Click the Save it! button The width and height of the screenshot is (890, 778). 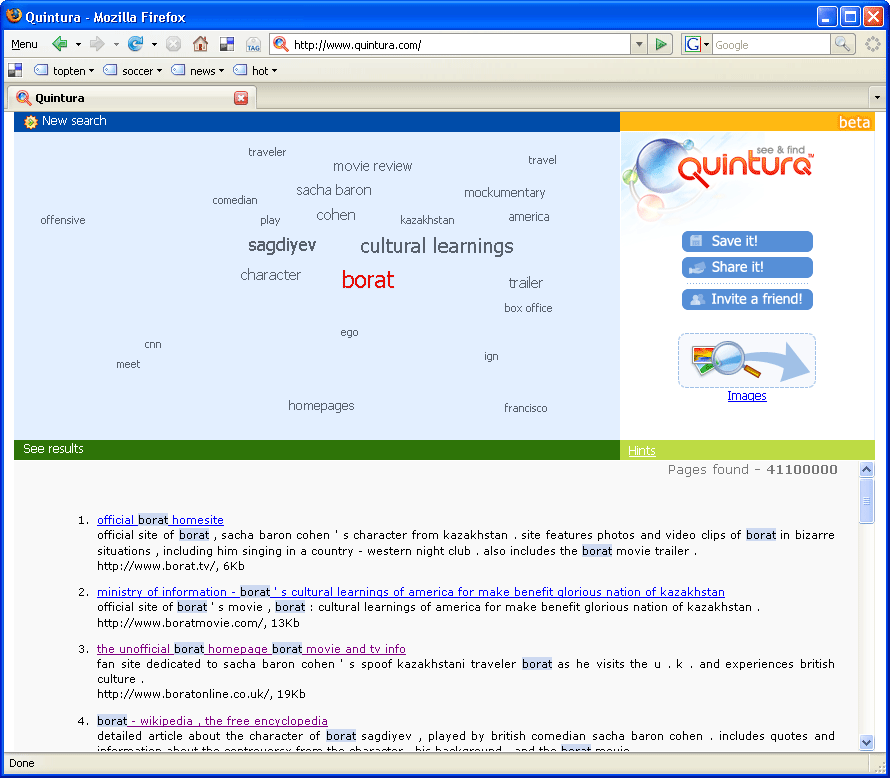747,241
